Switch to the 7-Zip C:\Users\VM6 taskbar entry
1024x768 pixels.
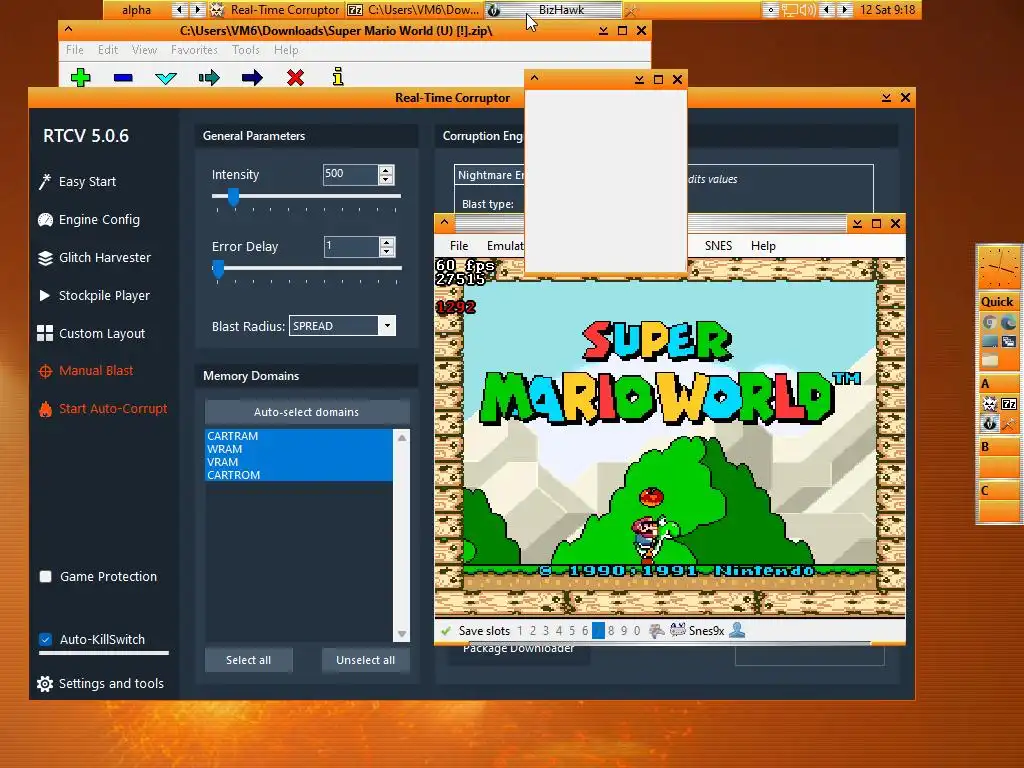413,10
